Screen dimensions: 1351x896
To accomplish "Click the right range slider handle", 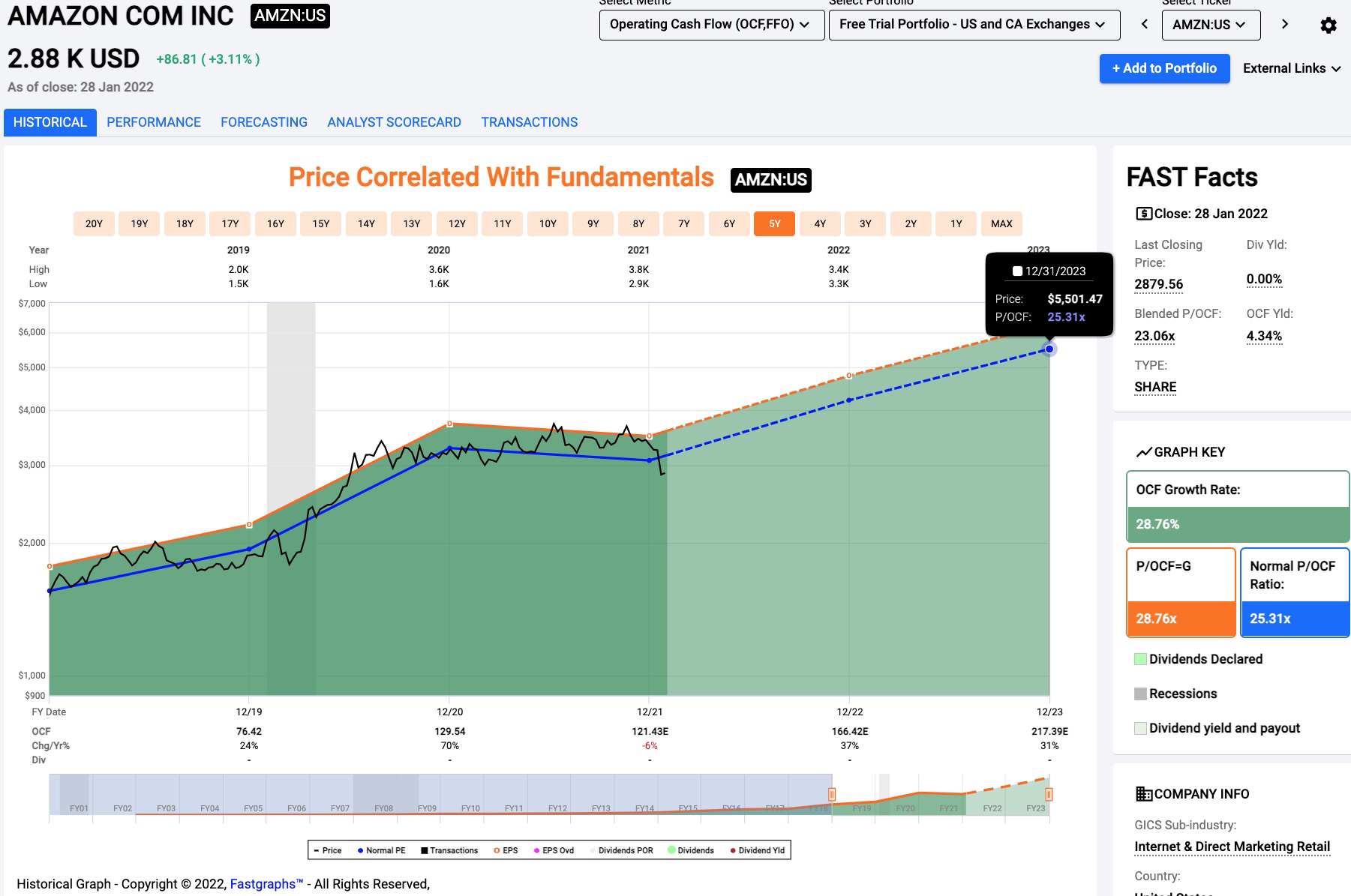I will coord(1049,794).
